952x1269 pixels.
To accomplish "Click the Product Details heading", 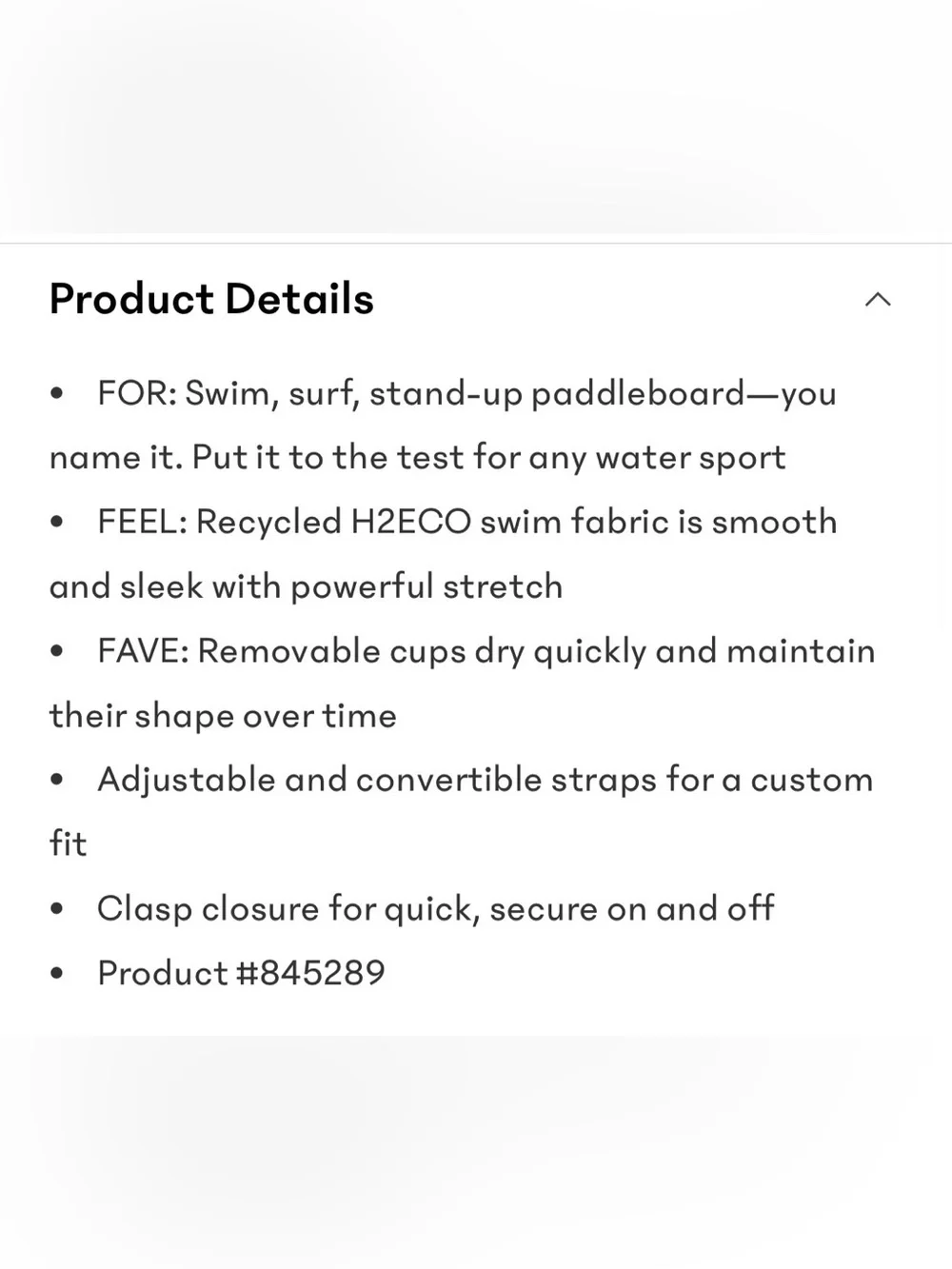I will pyautogui.click(x=211, y=299).
